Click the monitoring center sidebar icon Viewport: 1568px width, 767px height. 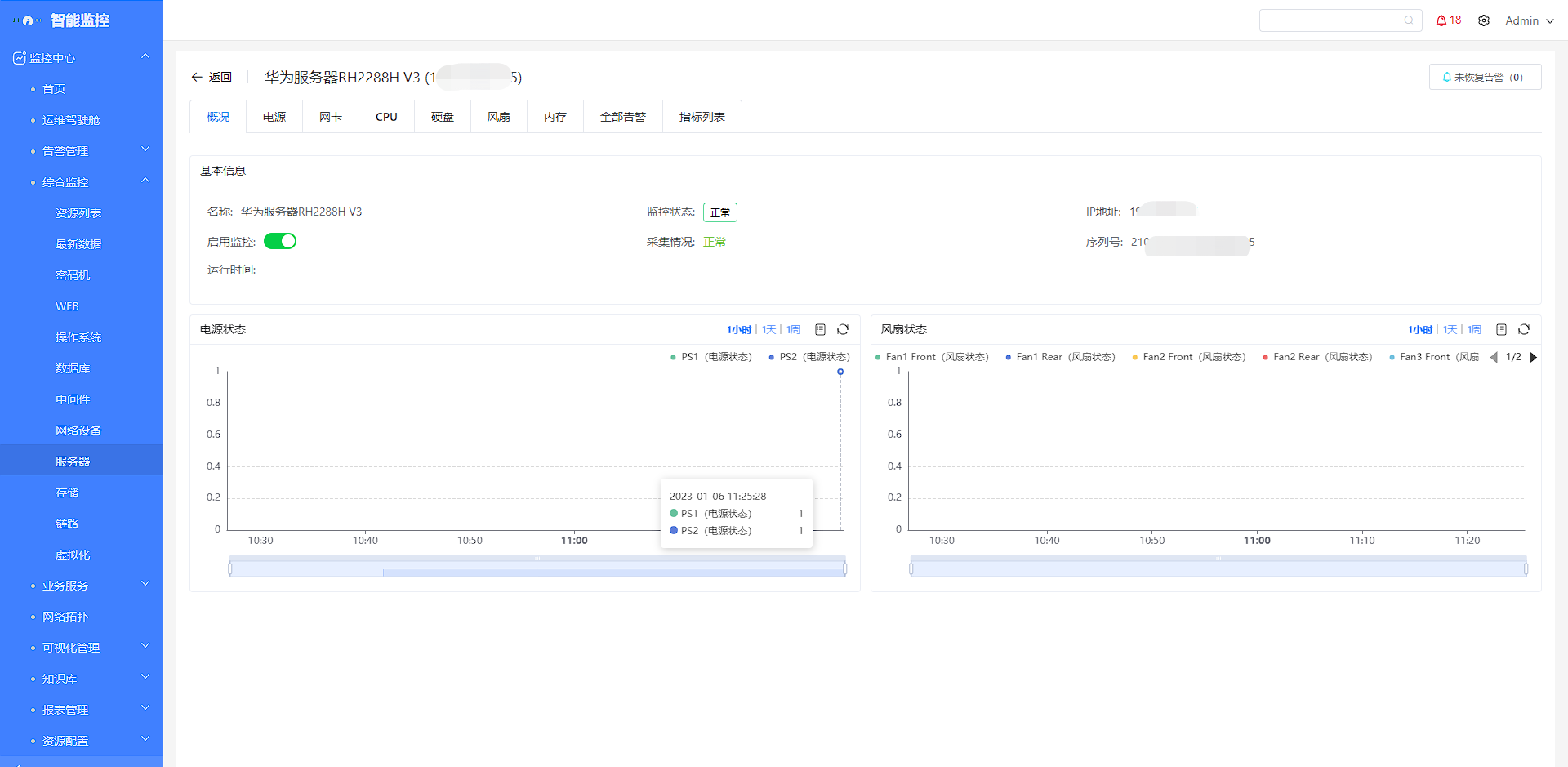point(20,58)
